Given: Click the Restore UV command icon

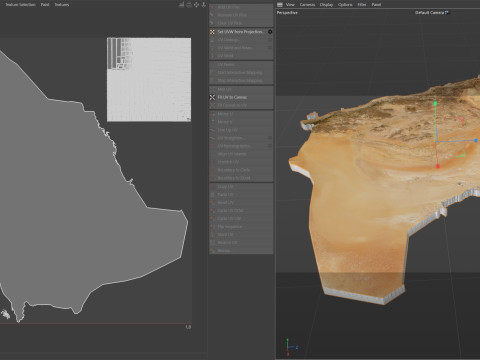Looking at the screenshot, I should coord(212,243).
